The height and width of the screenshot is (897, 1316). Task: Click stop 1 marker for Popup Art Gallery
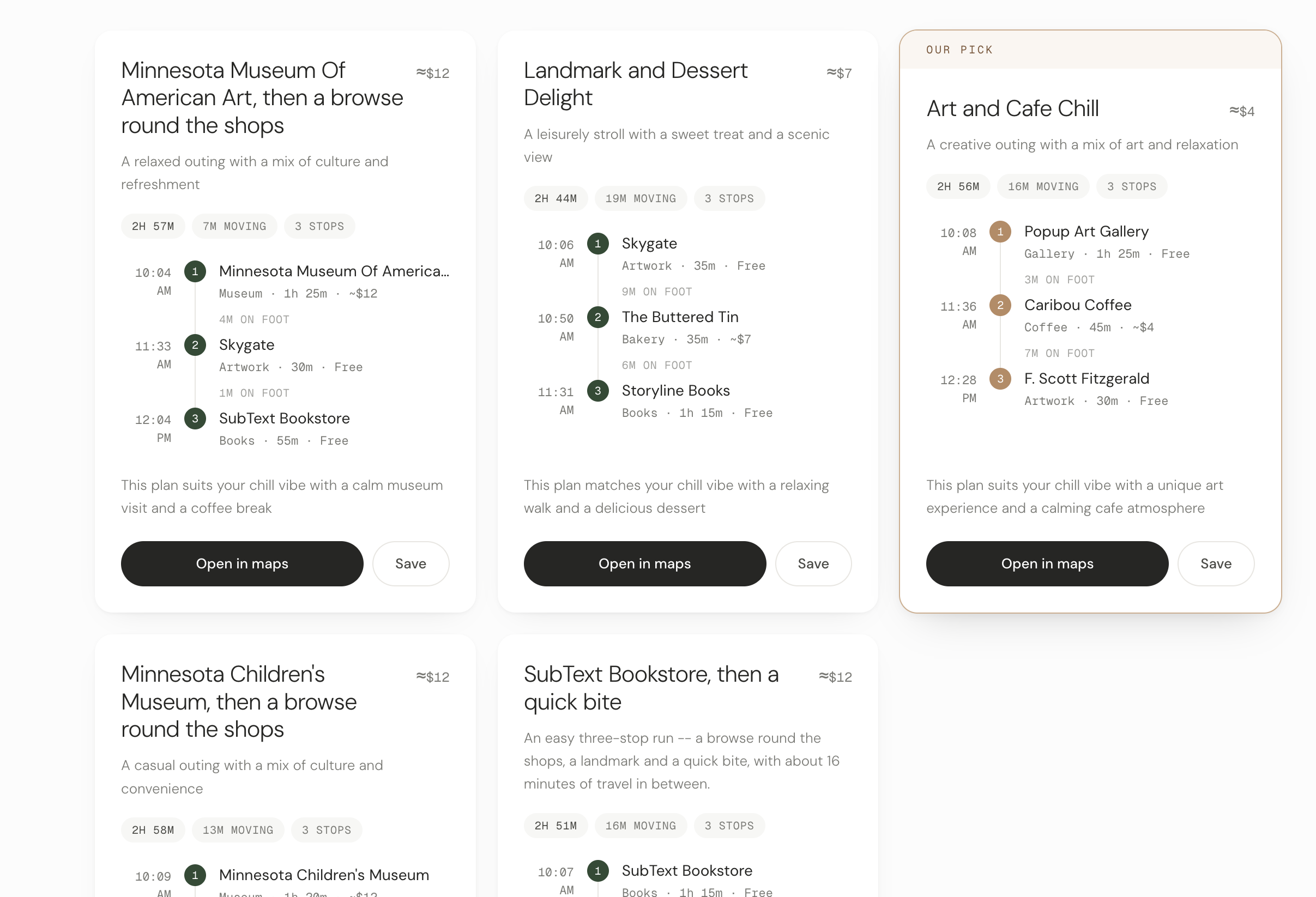click(1000, 232)
